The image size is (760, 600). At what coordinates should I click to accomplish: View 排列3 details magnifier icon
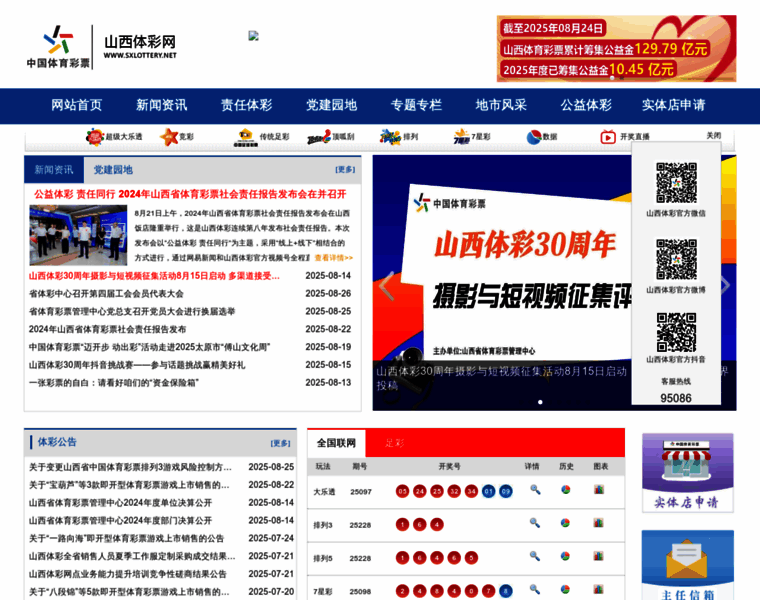(535, 522)
